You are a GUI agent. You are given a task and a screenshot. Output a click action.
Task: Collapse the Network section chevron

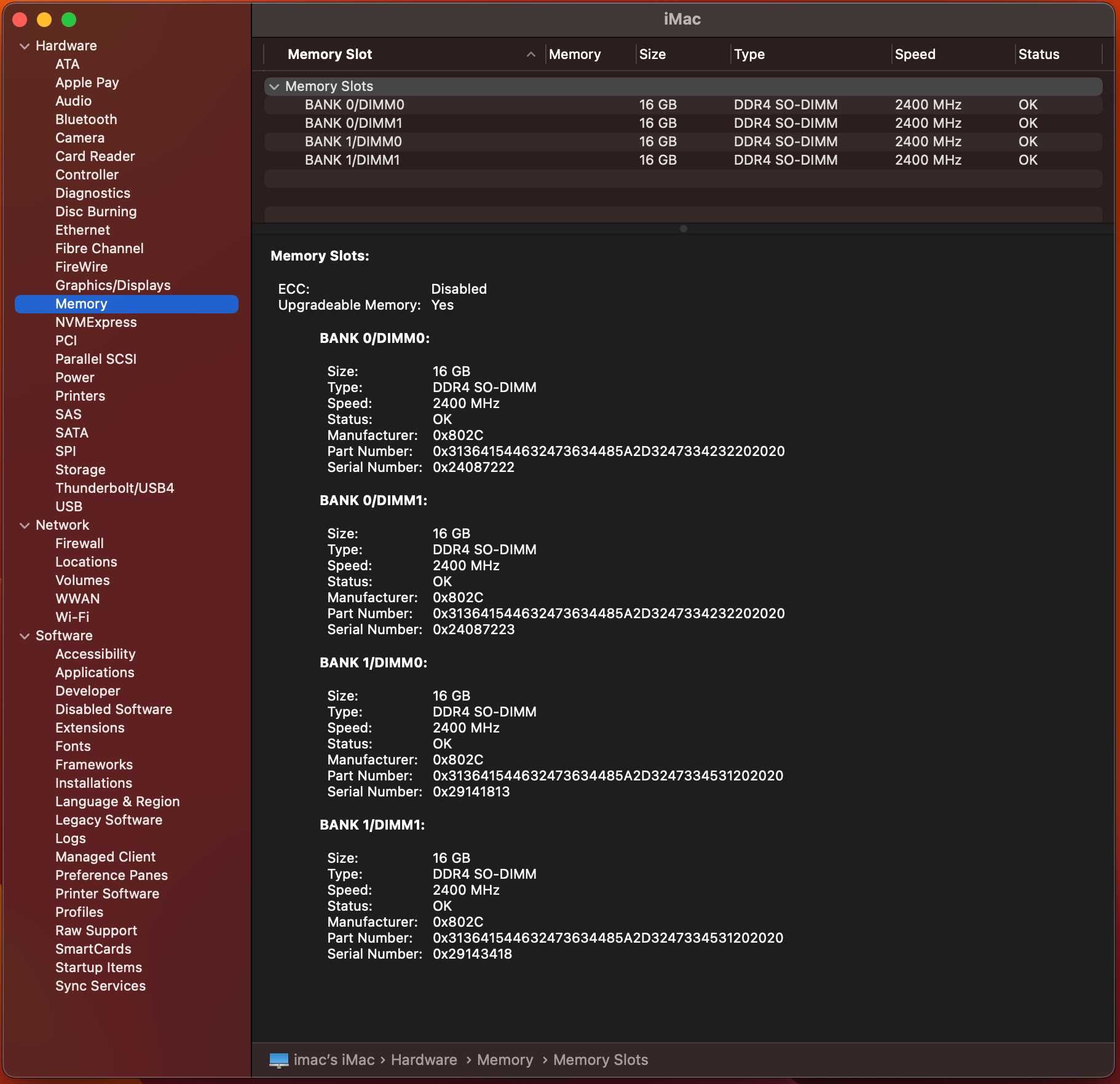tap(25, 525)
